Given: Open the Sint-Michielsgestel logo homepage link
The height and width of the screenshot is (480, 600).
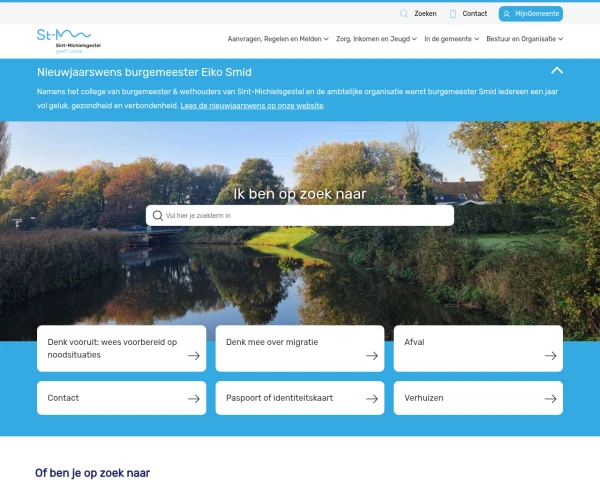Looking at the screenshot, I should pos(69,41).
